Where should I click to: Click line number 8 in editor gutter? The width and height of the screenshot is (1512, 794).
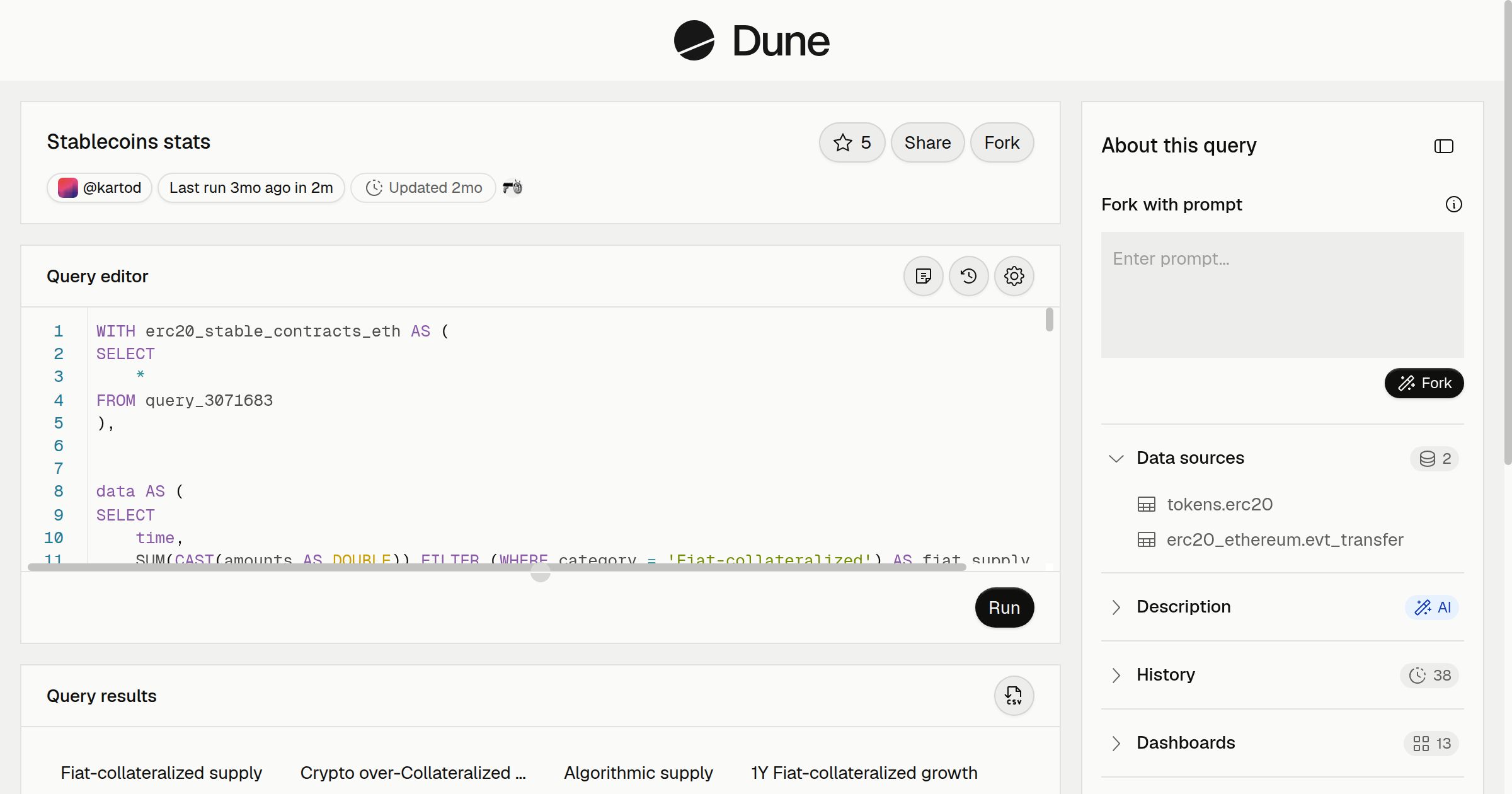(x=59, y=491)
